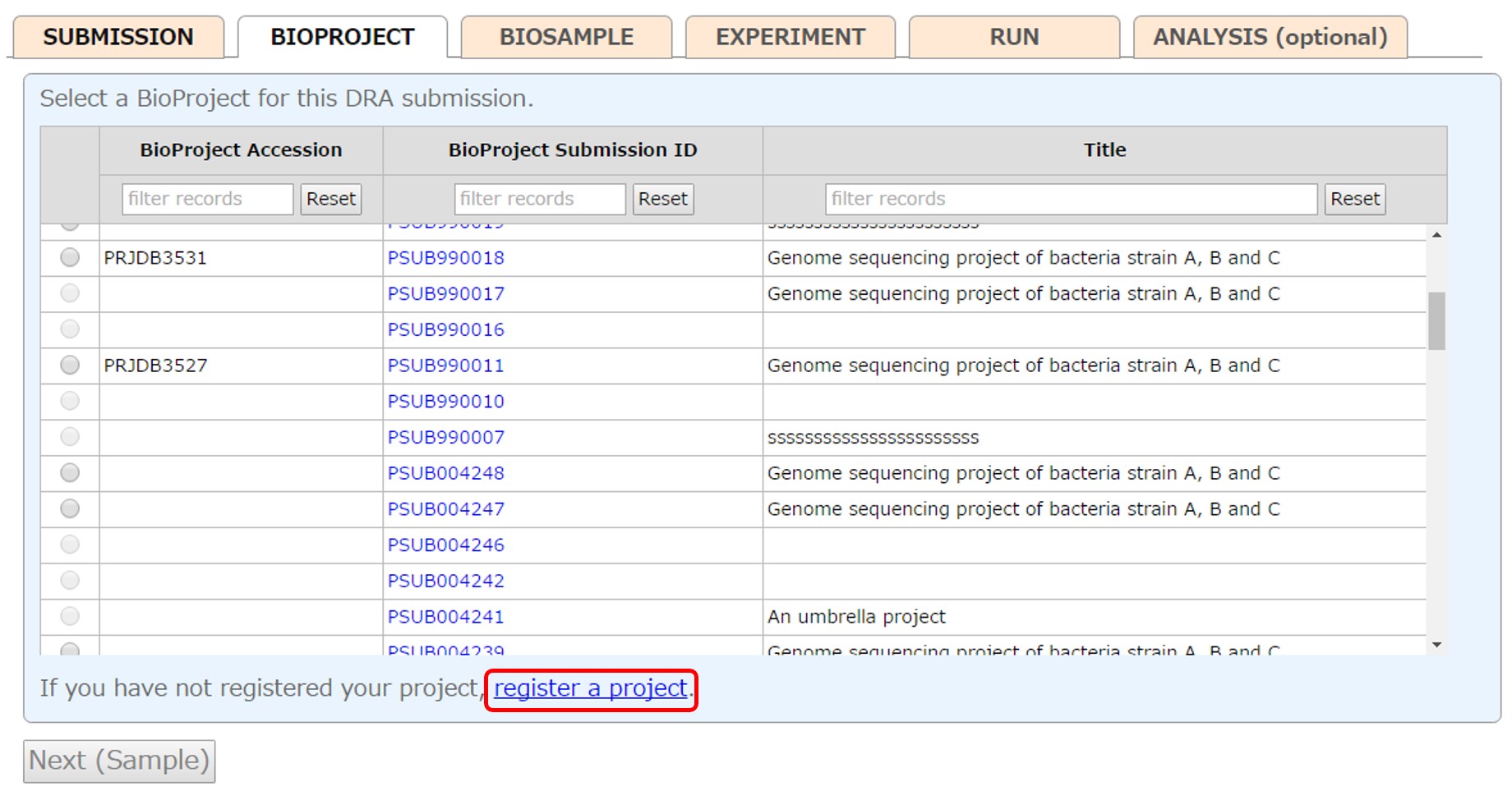Open the PSUB004241 umbrella project link
Viewport: 1512px width, 791px height.
click(445, 617)
